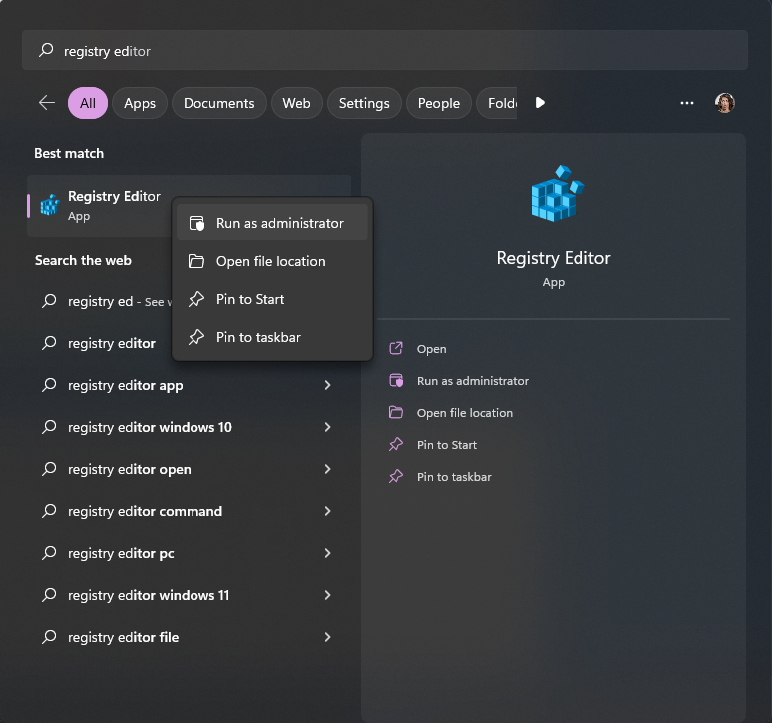Click the back arrow icon

coord(46,103)
